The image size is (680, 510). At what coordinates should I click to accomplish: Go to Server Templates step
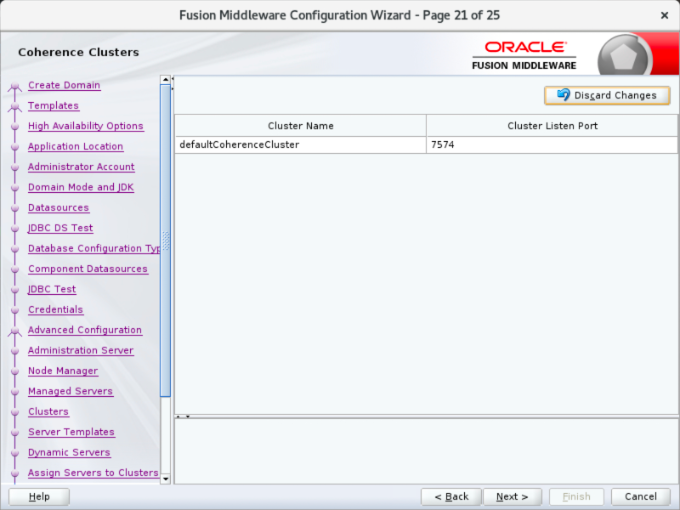tap(71, 432)
